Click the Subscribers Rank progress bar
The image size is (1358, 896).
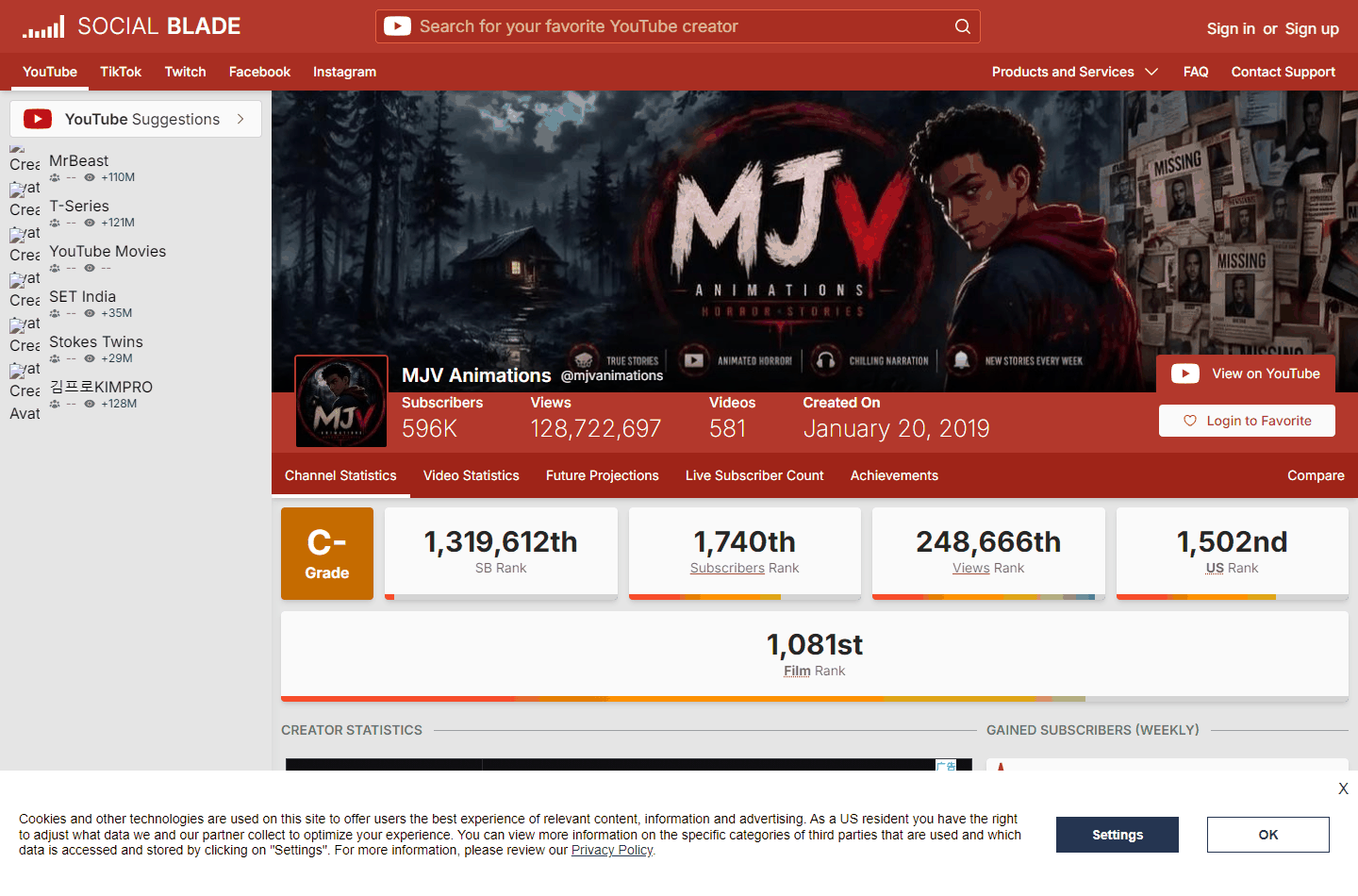tap(745, 597)
